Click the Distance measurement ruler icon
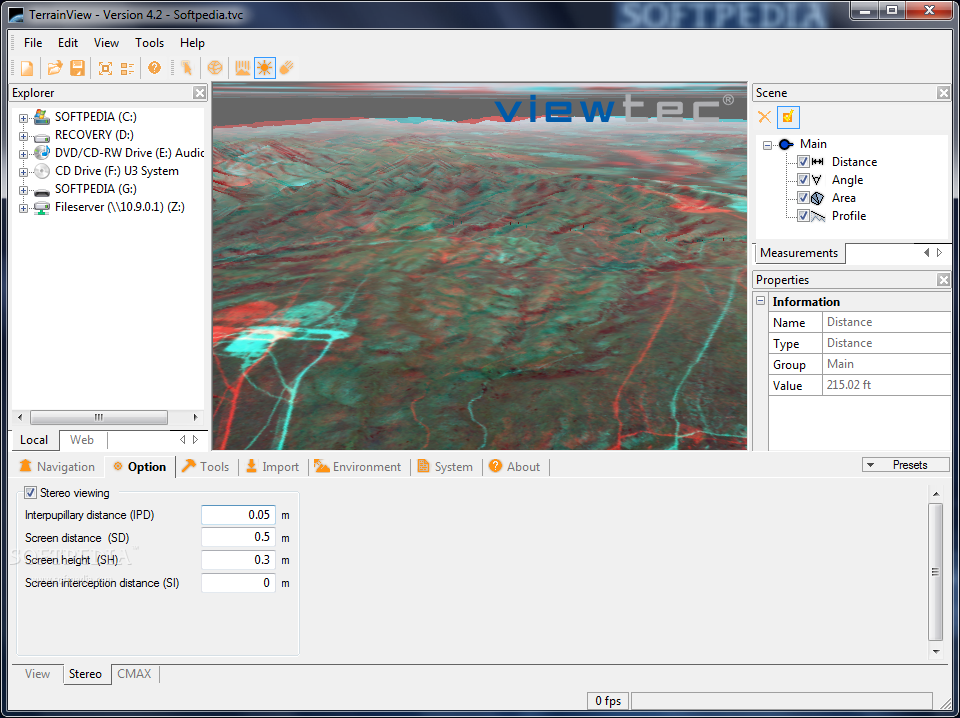Image resolution: width=960 pixels, height=718 pixels. click(818, 162)
